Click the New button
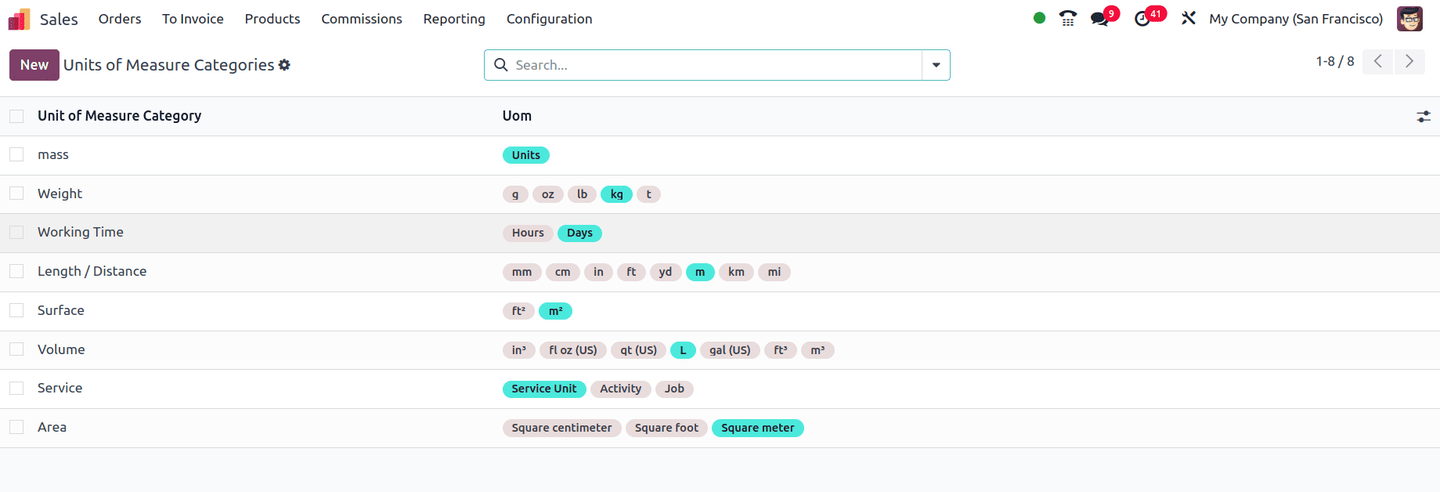The width and height of the screenshot is (1440, 492). [x=34, y=65]
